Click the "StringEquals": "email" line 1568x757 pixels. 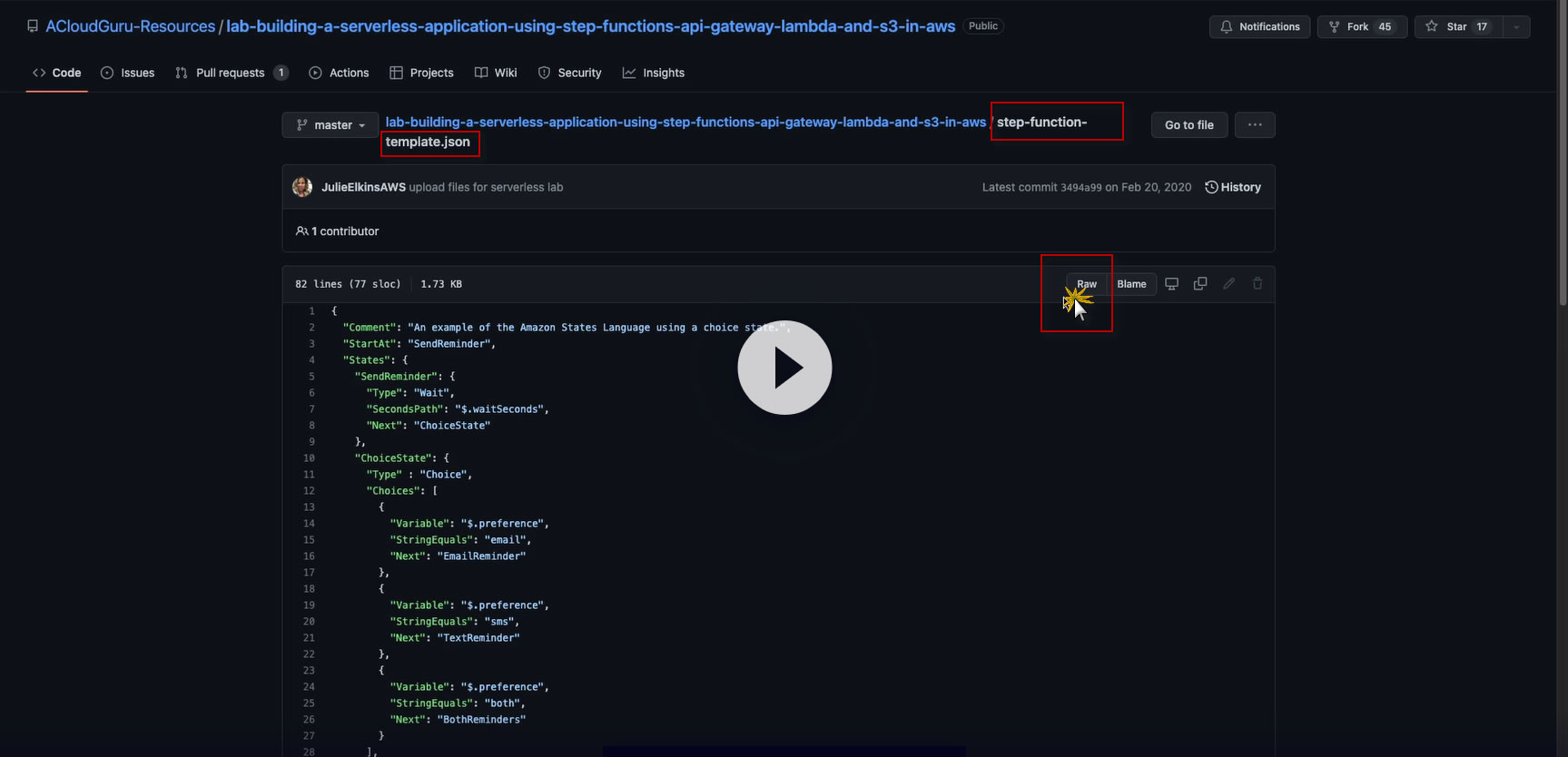coord(460,540)
